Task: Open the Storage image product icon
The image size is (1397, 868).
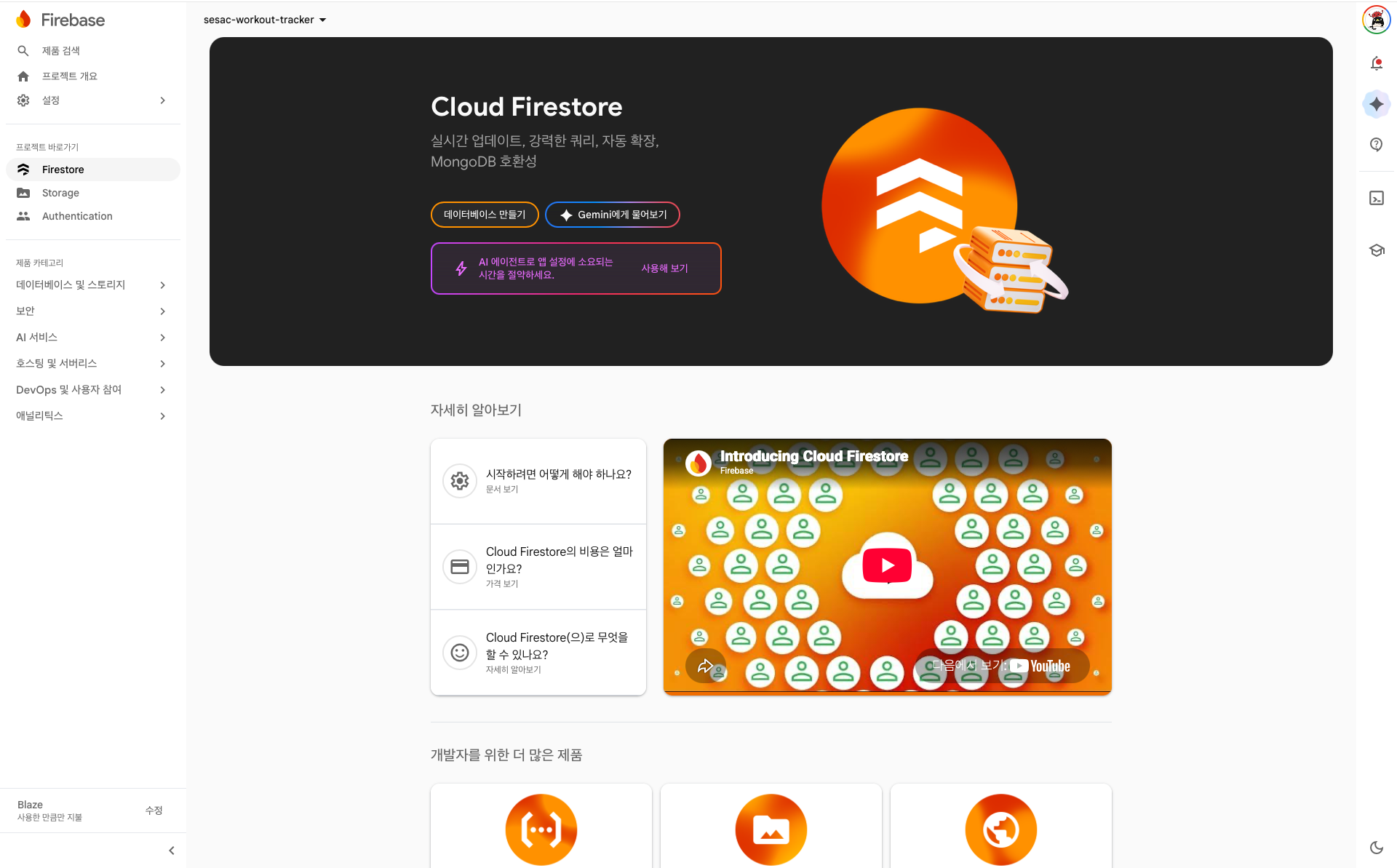Action: pyautogui.click(x=771, y=829)
